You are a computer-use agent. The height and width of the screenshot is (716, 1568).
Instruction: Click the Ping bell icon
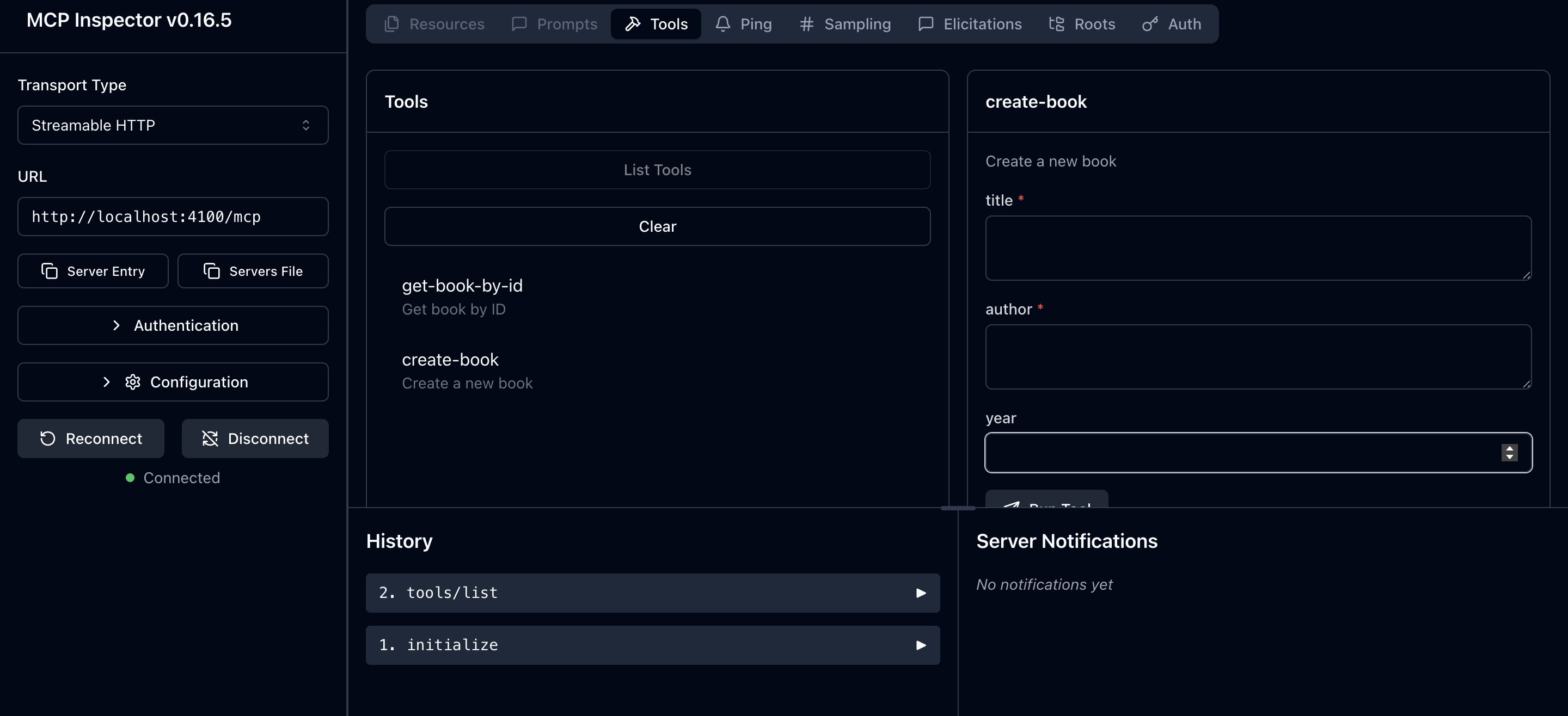tap(722, 24)
